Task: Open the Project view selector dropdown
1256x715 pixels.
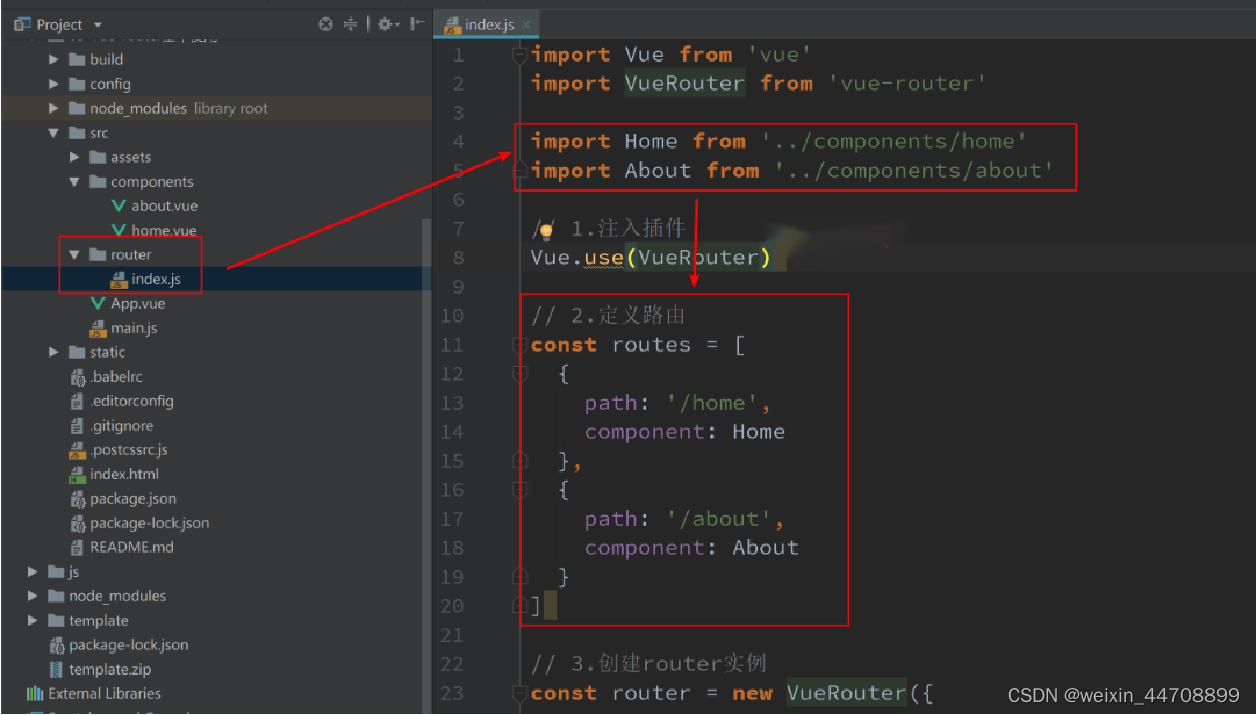Action: click(x=96, y=23)
